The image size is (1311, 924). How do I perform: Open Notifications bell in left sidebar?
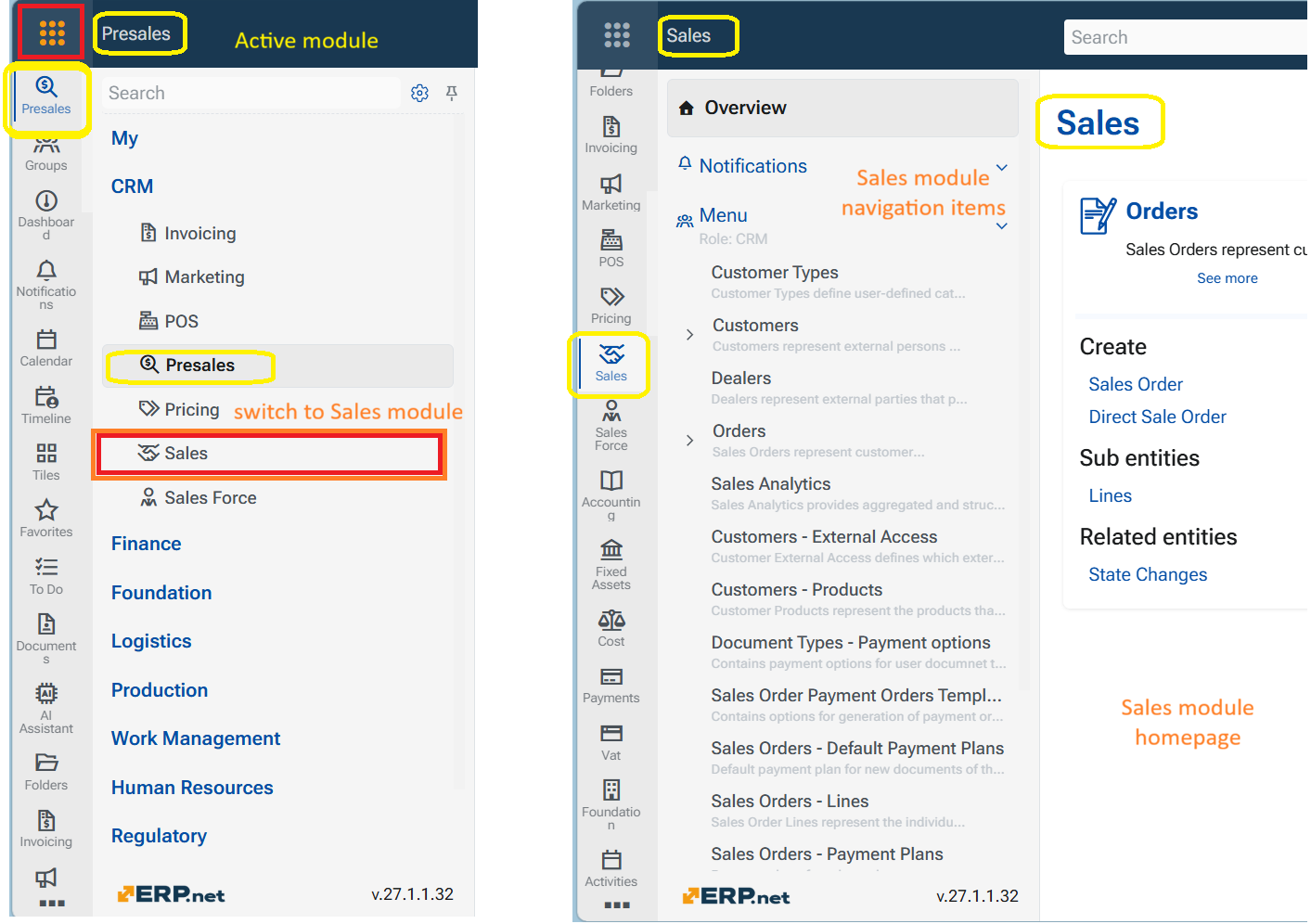pyautogui.click(x=46, y=285)
